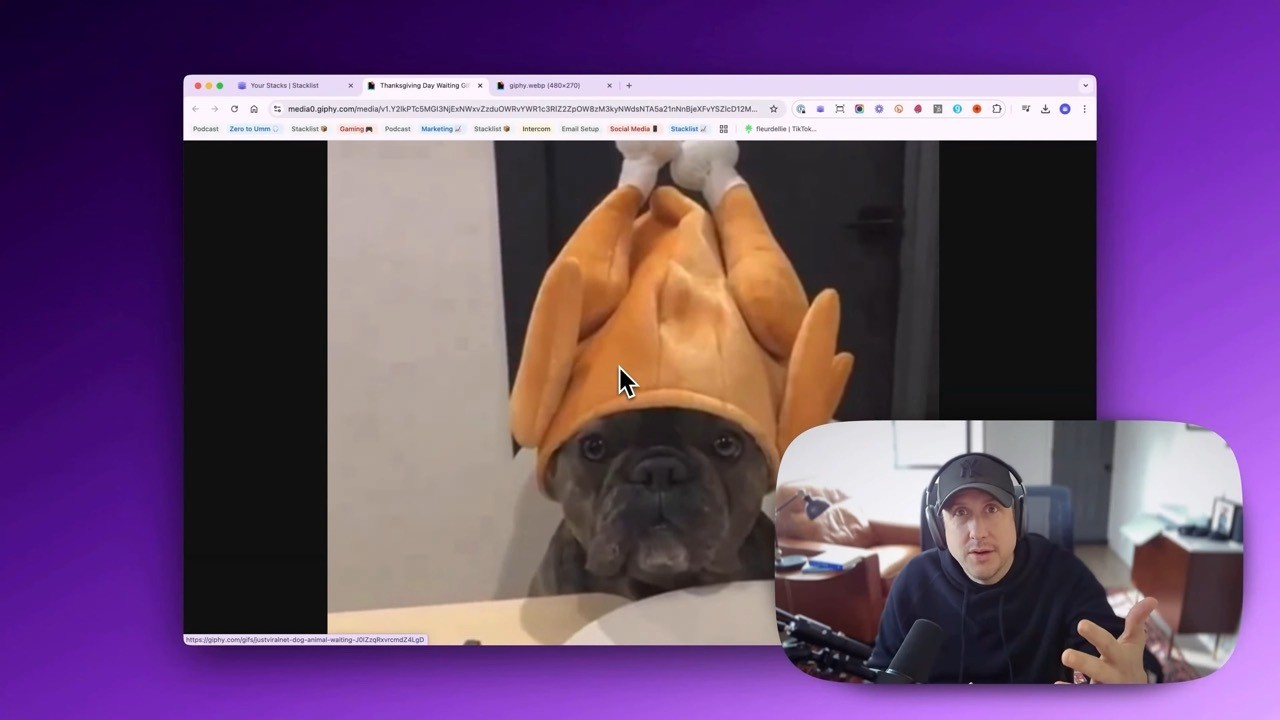Close the Thanksgiving Day Waiting GIF tab
The height and width of the screenshot is (720, 1280).
coord(480,86)
